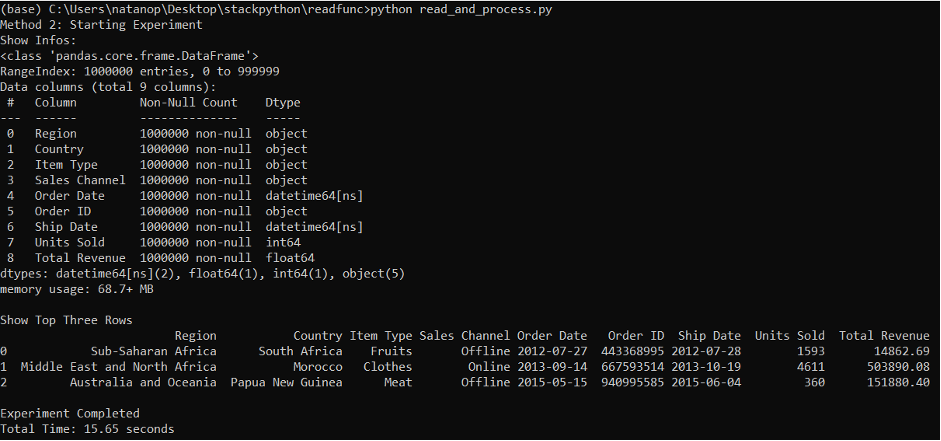Screen dimensions: 941x441
Task: Click the 'Online' sales channel cell
Action: click(x=489, y=367)
